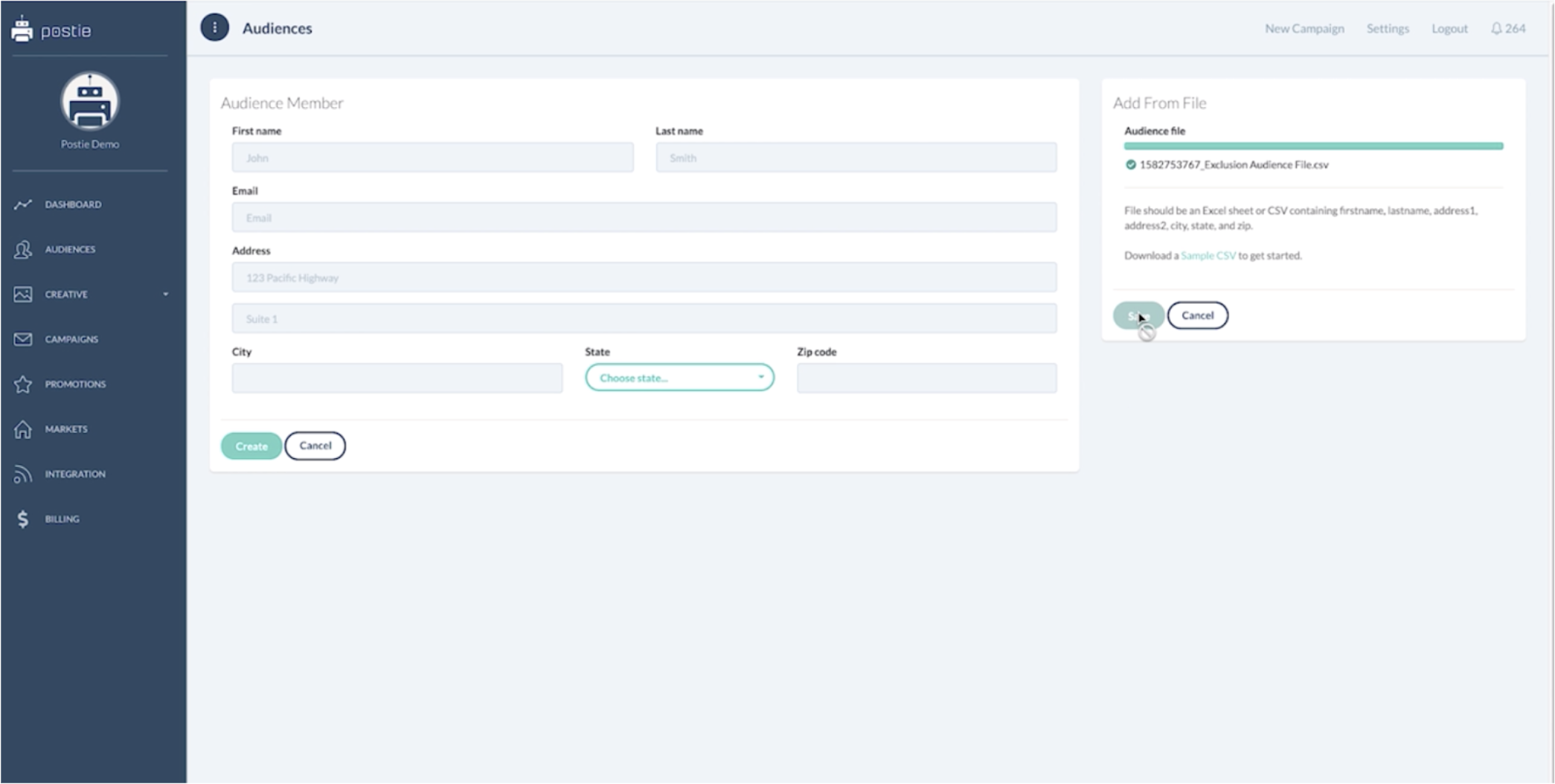Expand the Creative submenu arrow
This screenshot has width=1555, height=784.
165,295
